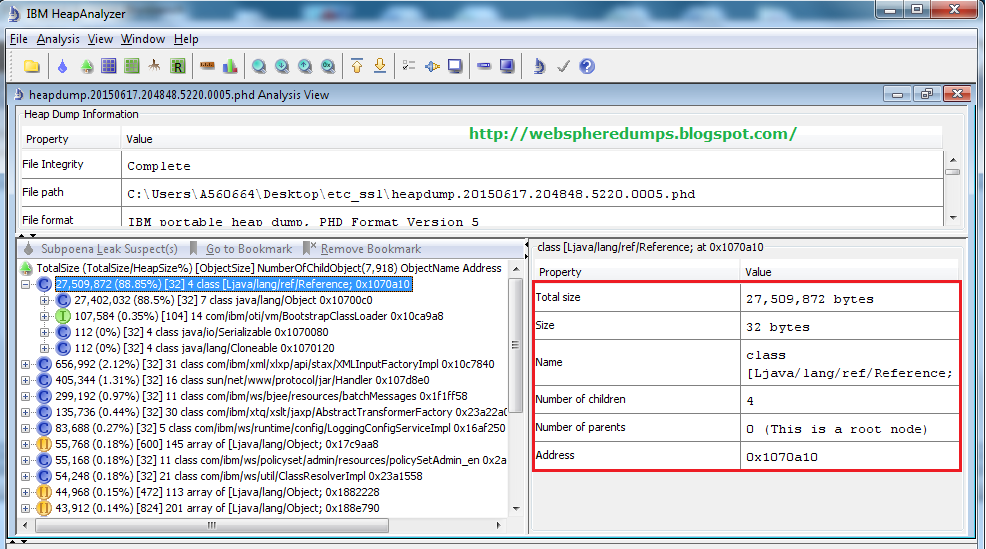Click the blue plug connector icon
Viewport: 986px width, 549px height.
[x=432, y=66]
